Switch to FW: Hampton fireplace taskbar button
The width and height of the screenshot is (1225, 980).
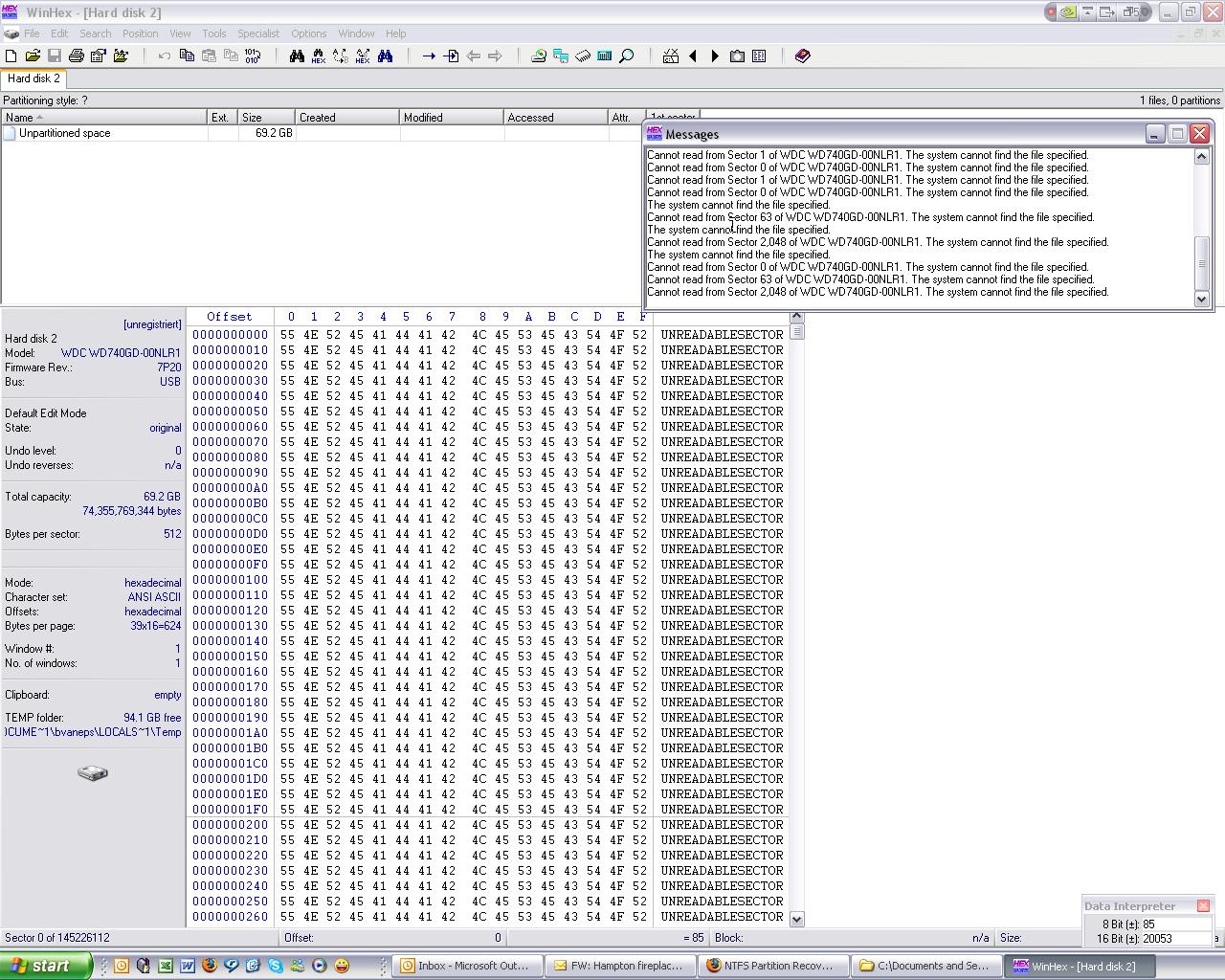tap(620, 966)
